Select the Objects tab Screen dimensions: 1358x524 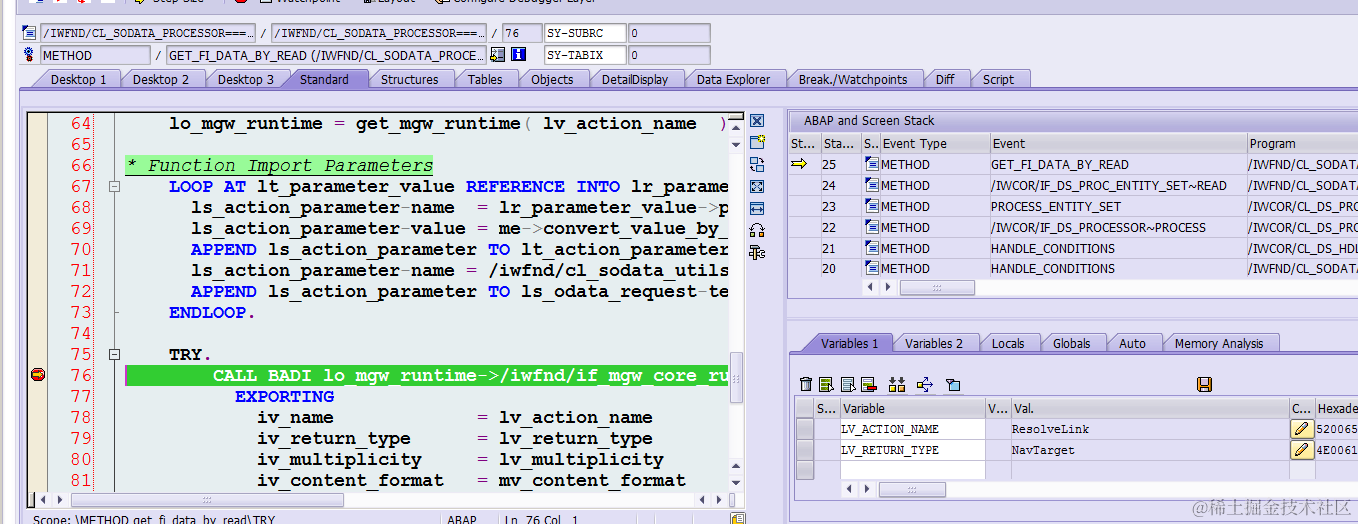pyautogui.click(x=552, y=79)
